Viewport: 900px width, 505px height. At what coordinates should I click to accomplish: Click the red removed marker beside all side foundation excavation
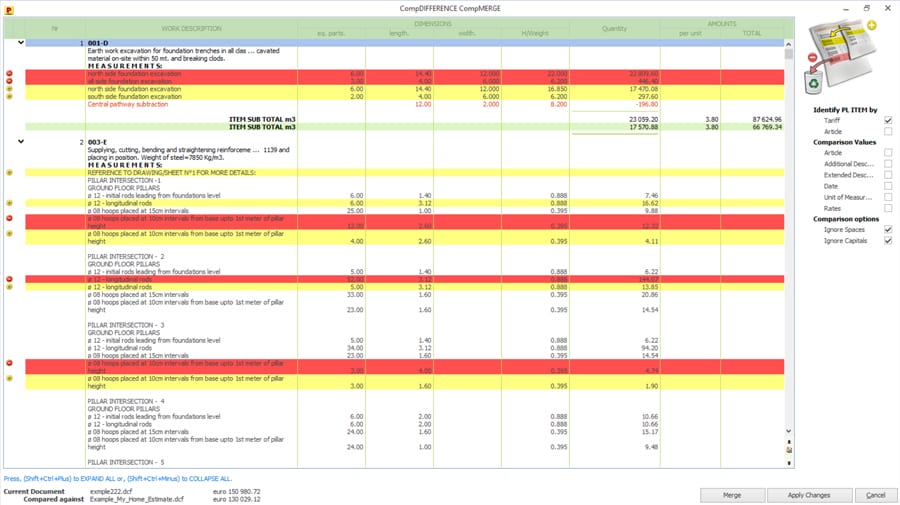pyautogui.click(x=9, y=81)
